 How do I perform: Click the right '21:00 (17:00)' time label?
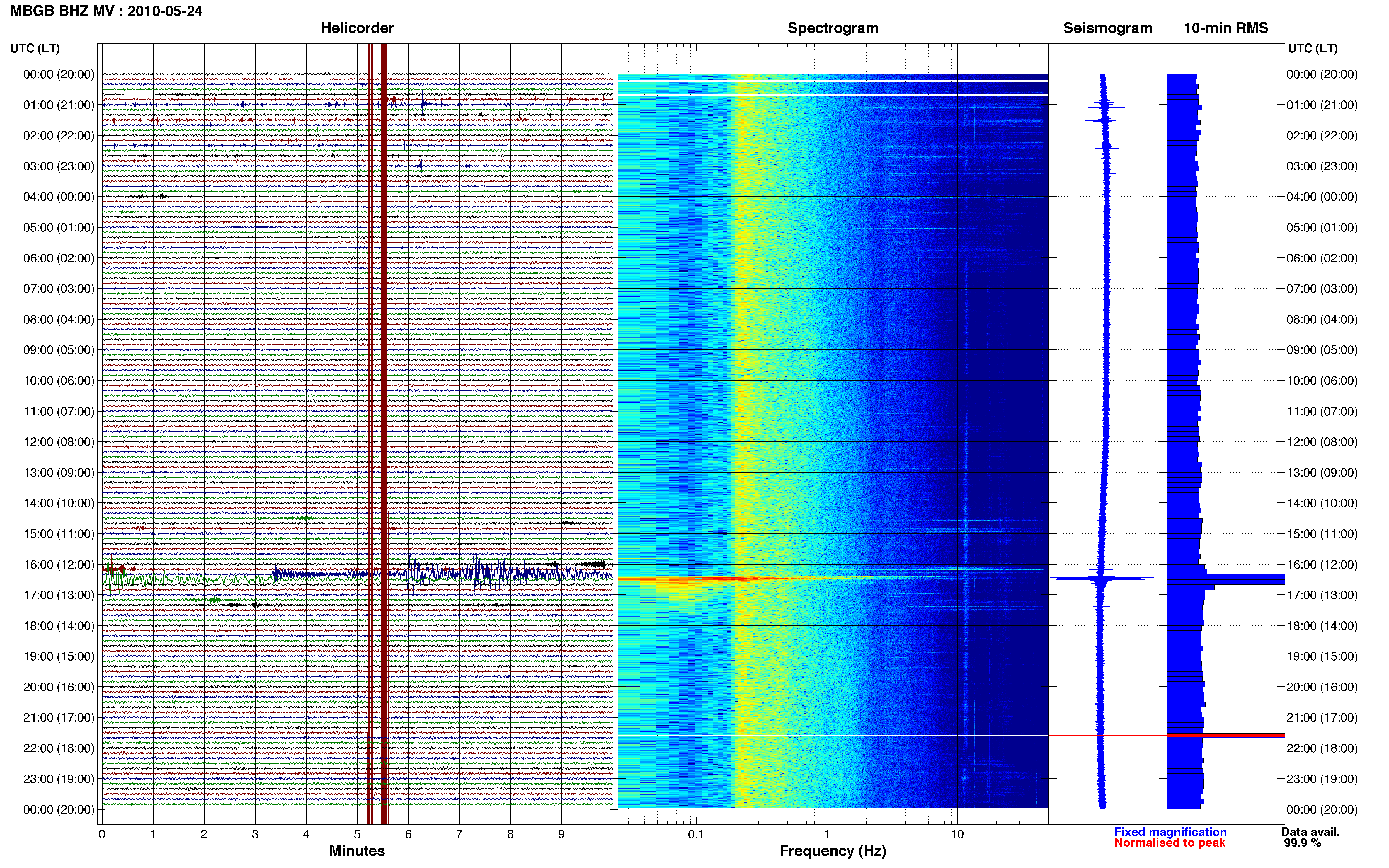coord(1322,718)
